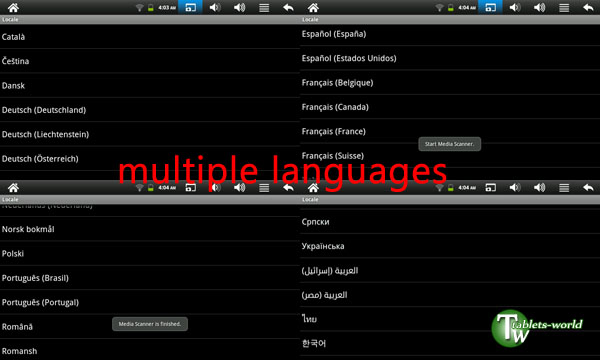This screenshot has width=600, height=360.
Task: Open the menu icon above the Español list
Action: pyautogui.click(x=564, y=7)
